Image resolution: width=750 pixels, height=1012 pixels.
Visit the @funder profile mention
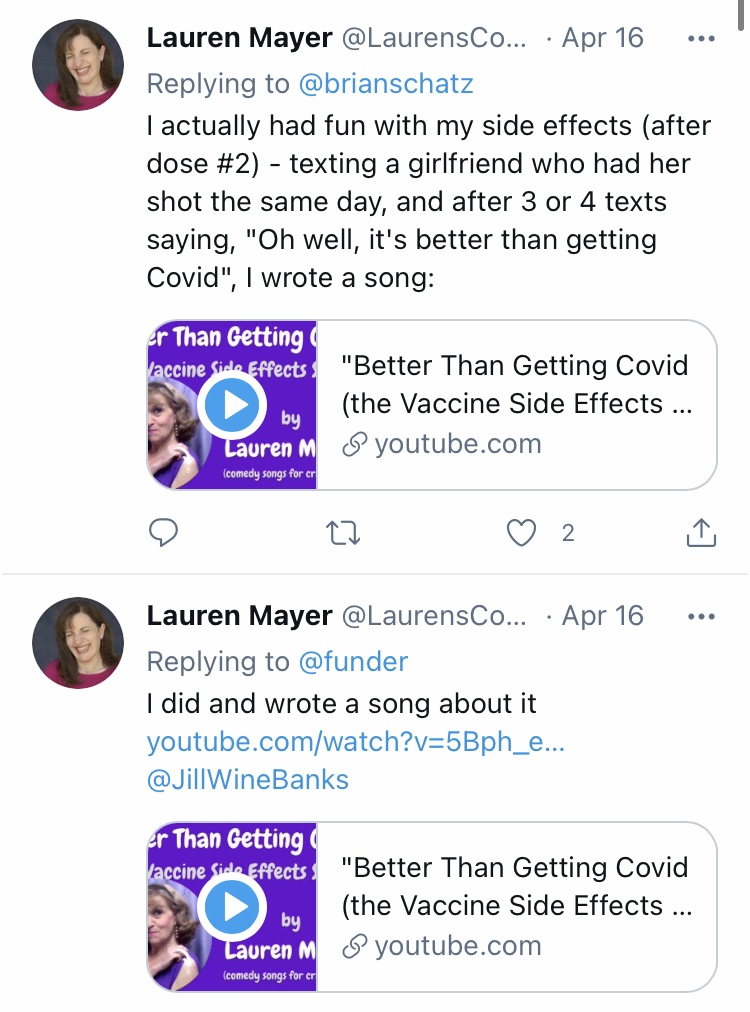pyautogui.click(x=353, y=662)
